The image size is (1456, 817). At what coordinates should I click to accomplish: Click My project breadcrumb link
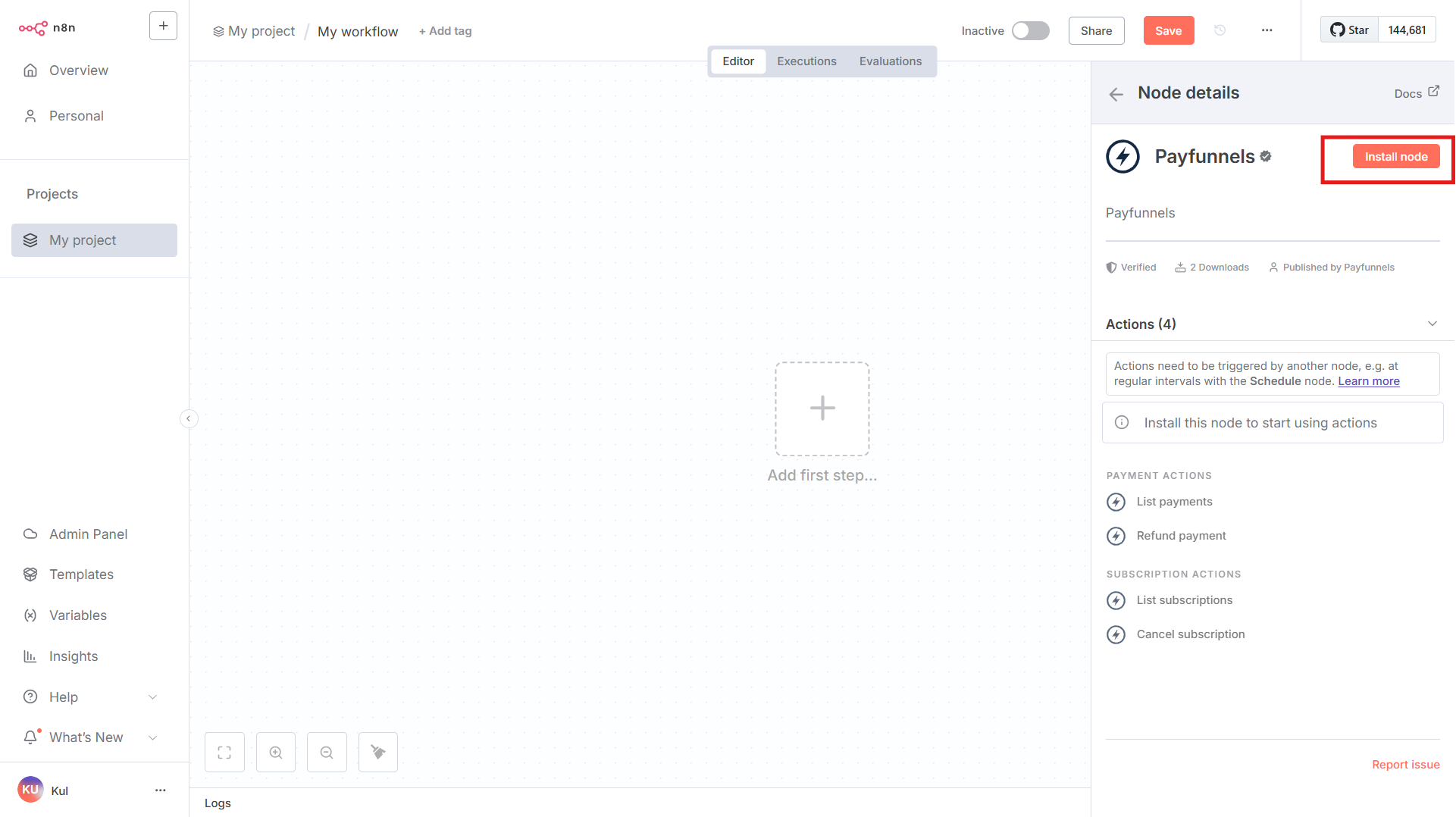254,31
